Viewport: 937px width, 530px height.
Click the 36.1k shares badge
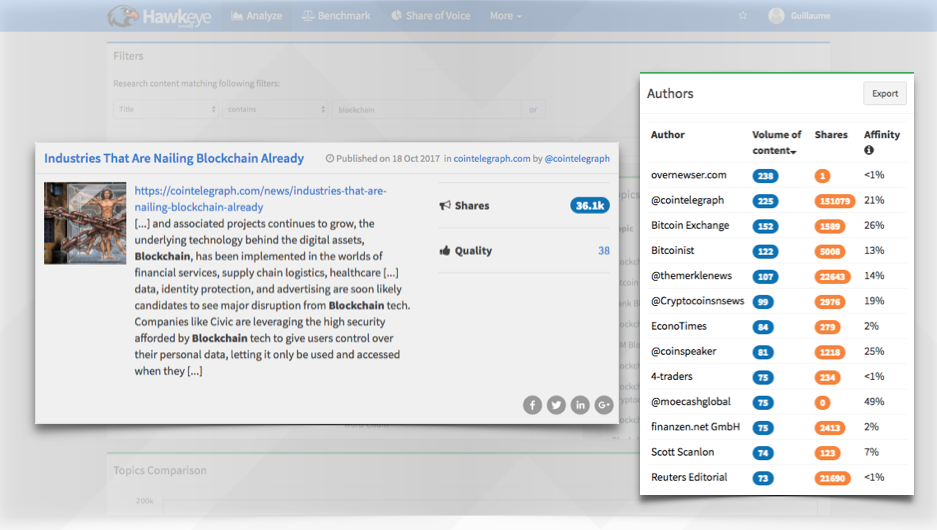coord(590,206)
